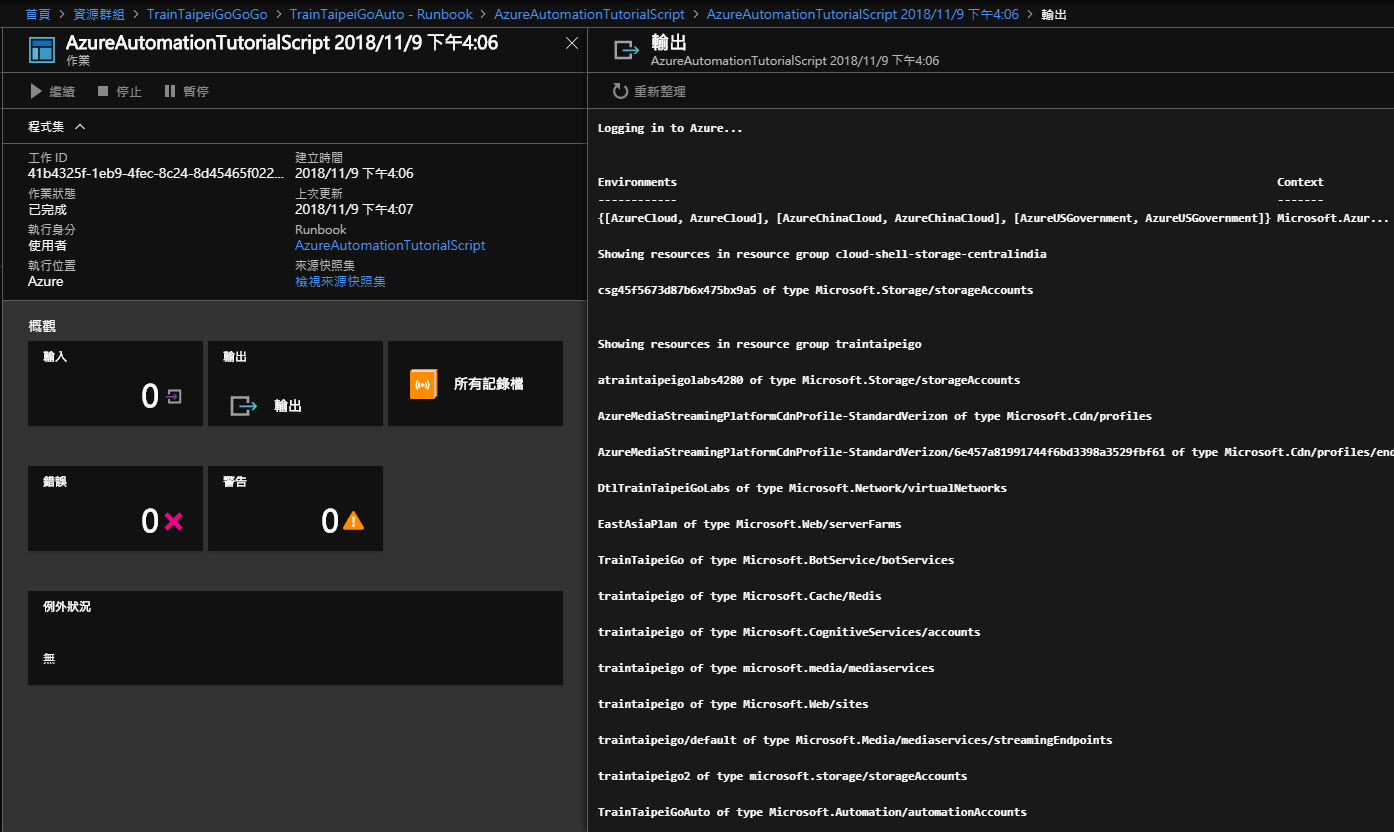Open TrainTaipeiGoAuto - Runbook breadcrumb
This screenshot has height=832, width=1394.
click(x=381, y=14)
